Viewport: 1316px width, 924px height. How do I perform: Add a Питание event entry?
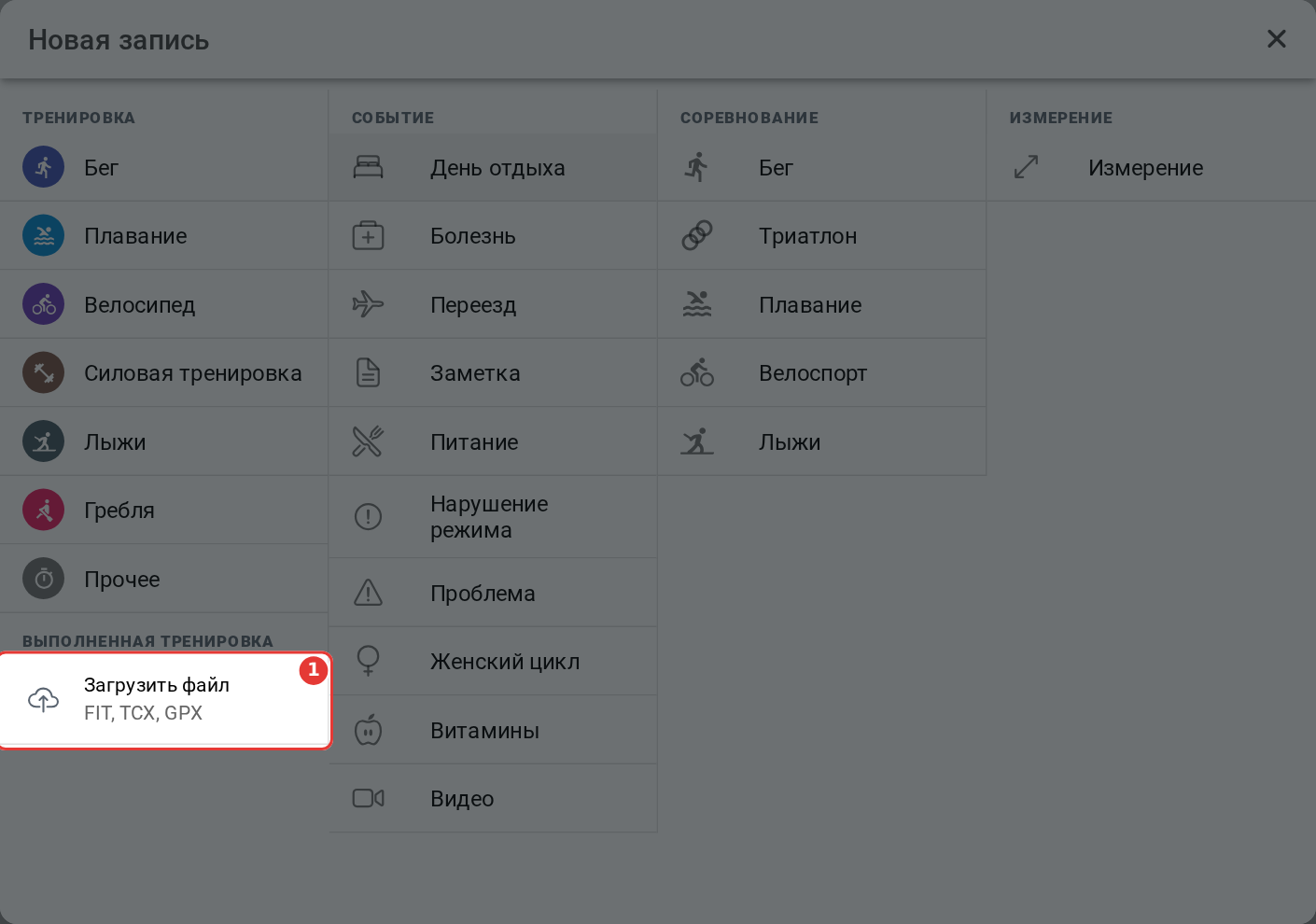pyautogui.click(x=493, y=441)
